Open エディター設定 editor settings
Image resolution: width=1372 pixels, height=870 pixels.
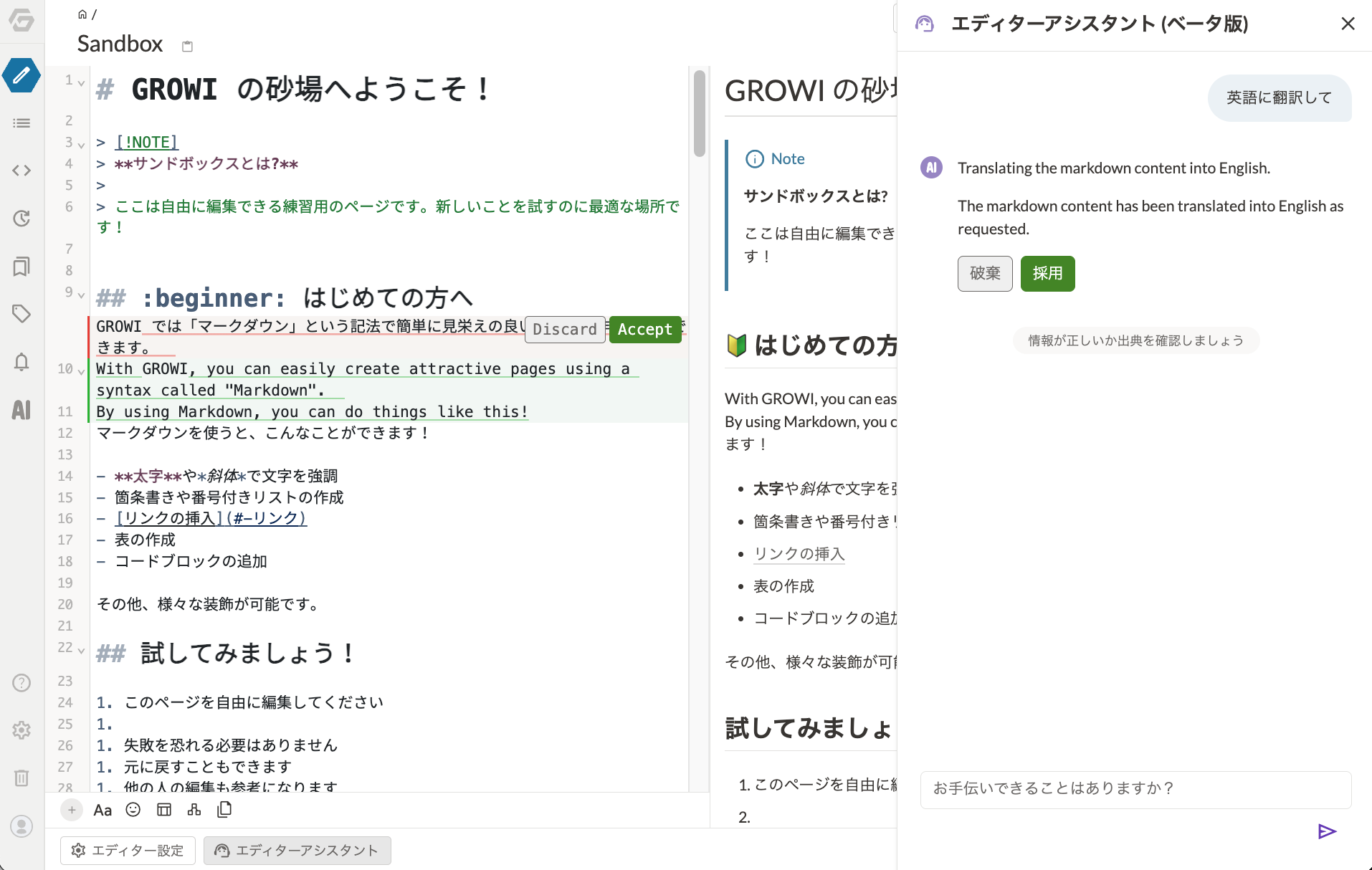coord(128,851)
